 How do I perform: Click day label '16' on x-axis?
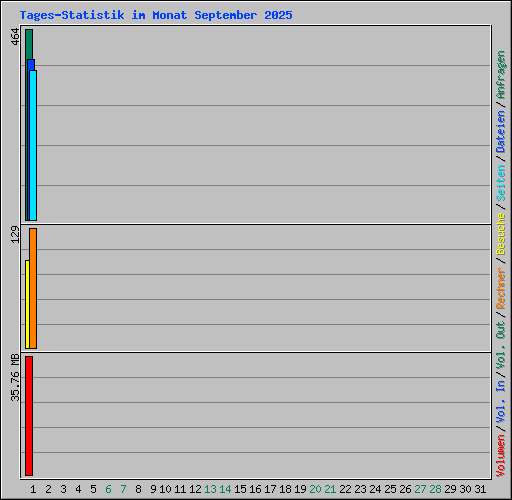tap(255, 489)
